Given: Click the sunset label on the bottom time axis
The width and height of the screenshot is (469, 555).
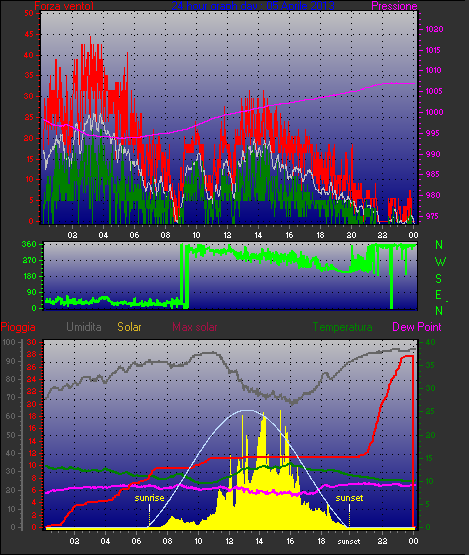Looking at the screenshot, I should coord(349,542).
